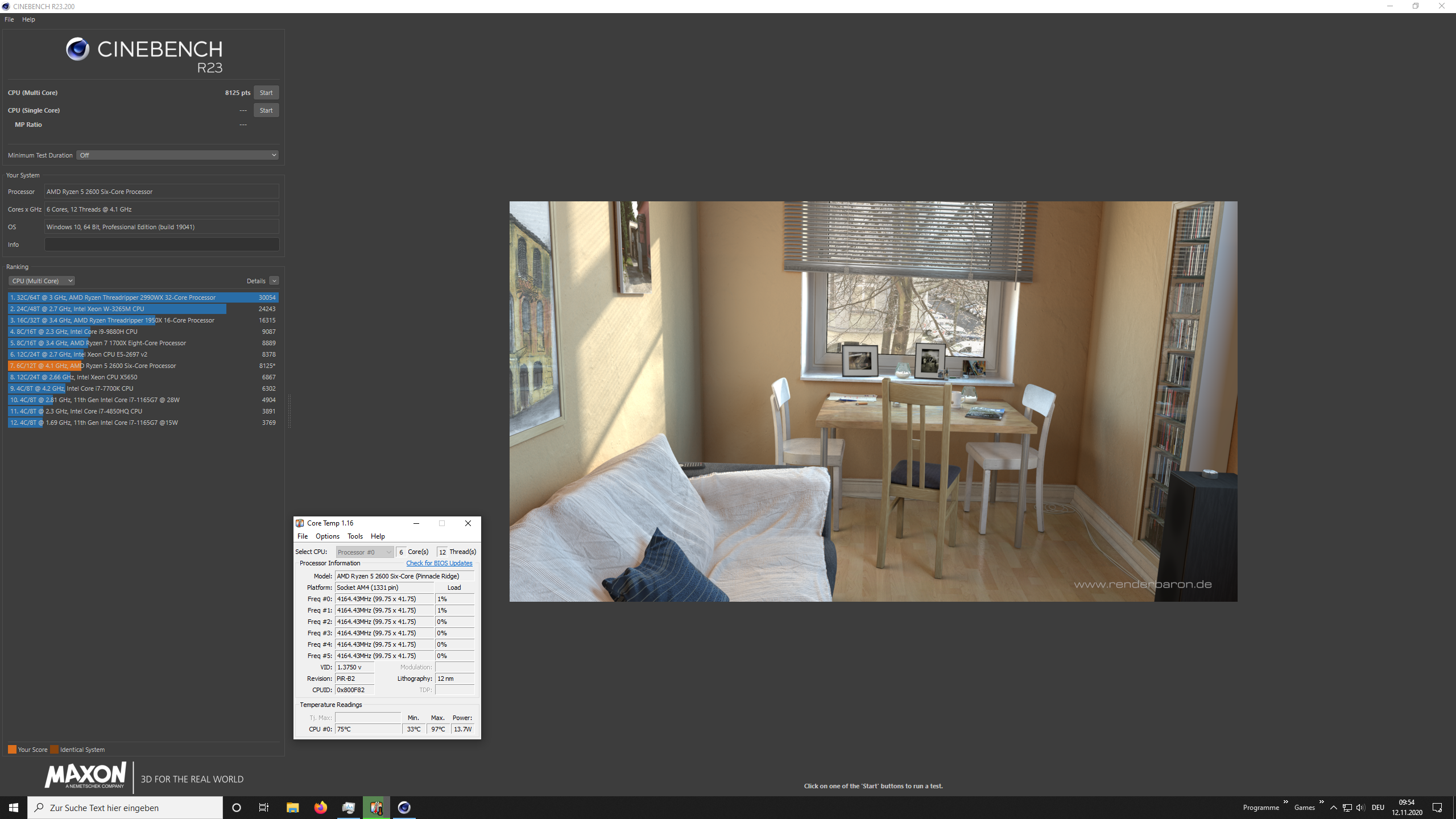The width and height of the screenshot is (1456, 819).
Task: Click the Processor name field
Action: tap(162, 192)
